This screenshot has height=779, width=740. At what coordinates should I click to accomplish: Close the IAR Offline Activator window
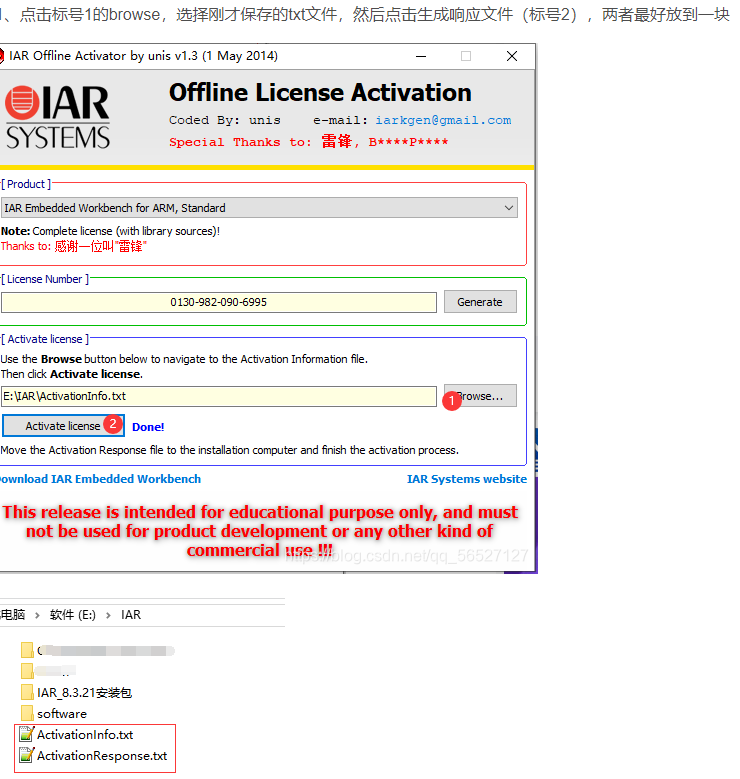click(512, 56)
